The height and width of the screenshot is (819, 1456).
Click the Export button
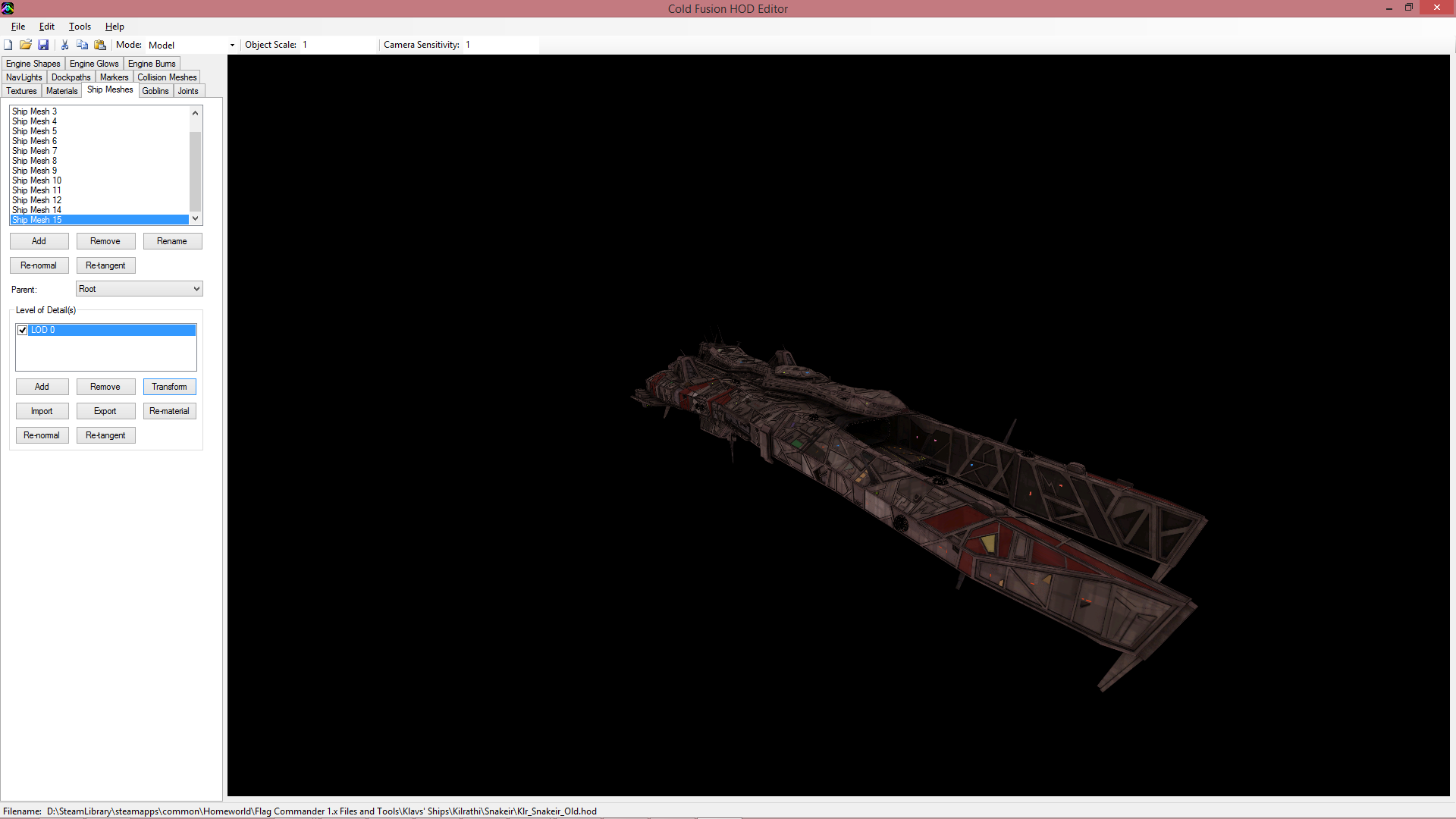[105, 411]
